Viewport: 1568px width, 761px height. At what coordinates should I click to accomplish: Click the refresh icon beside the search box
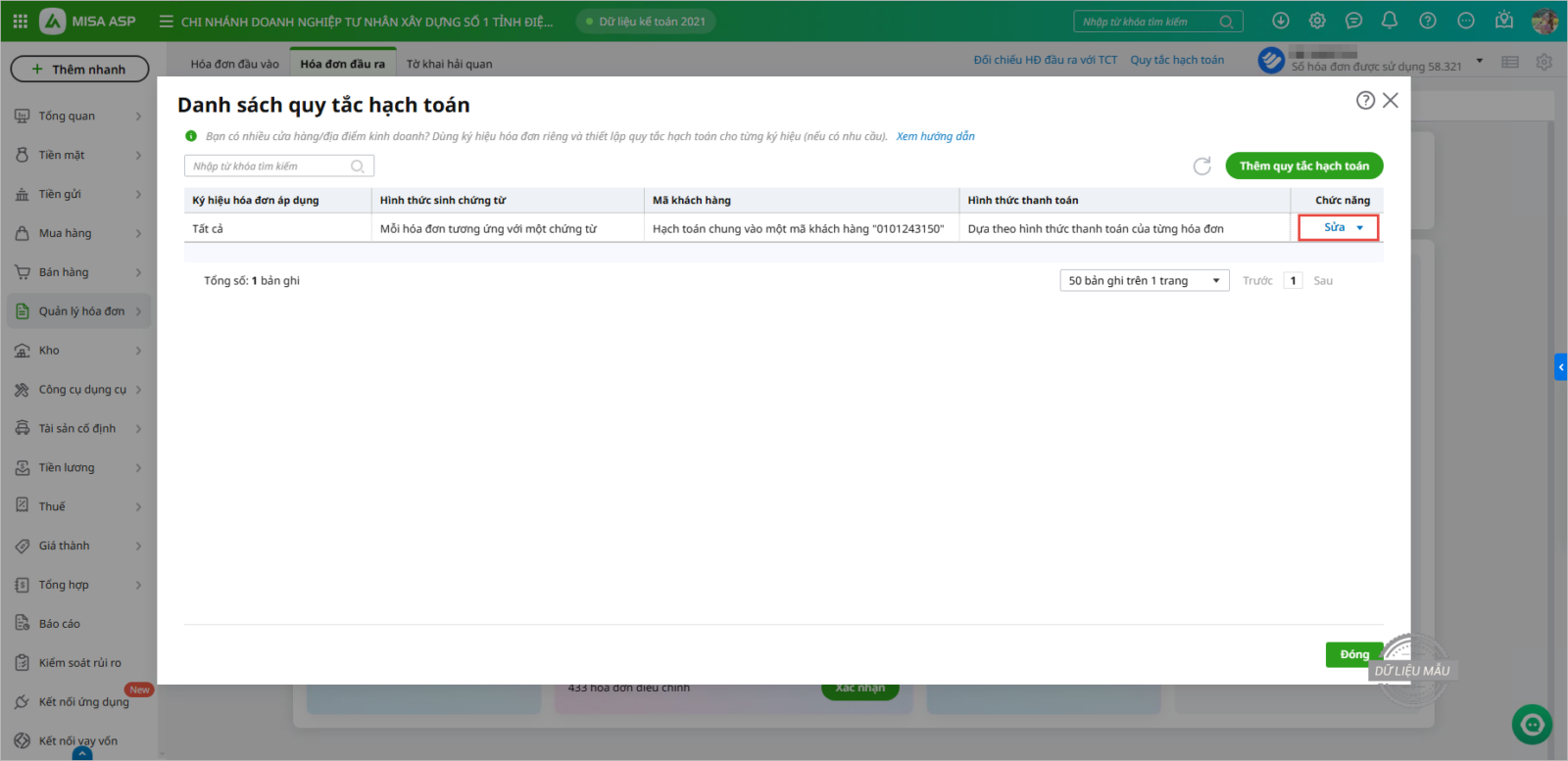click(x=1201, y=166)
